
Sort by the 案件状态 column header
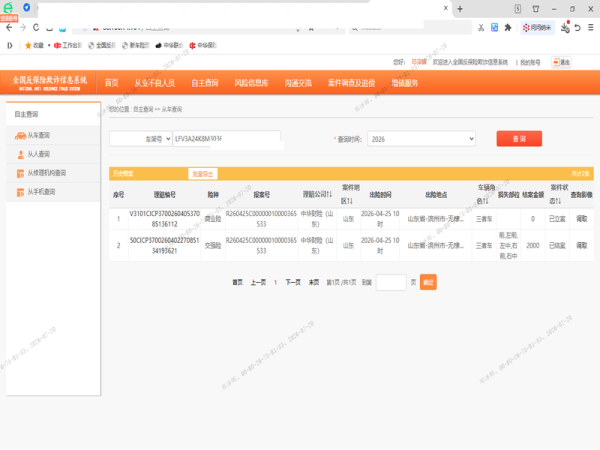click(558, 194)
